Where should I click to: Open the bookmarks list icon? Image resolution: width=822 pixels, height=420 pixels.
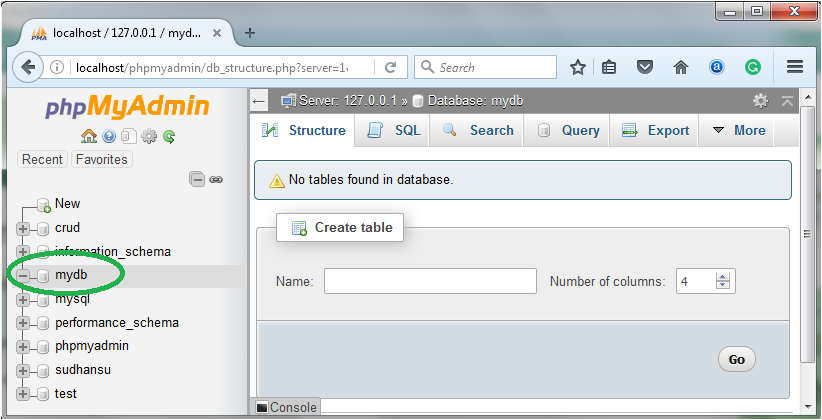(x=609, y=67)
